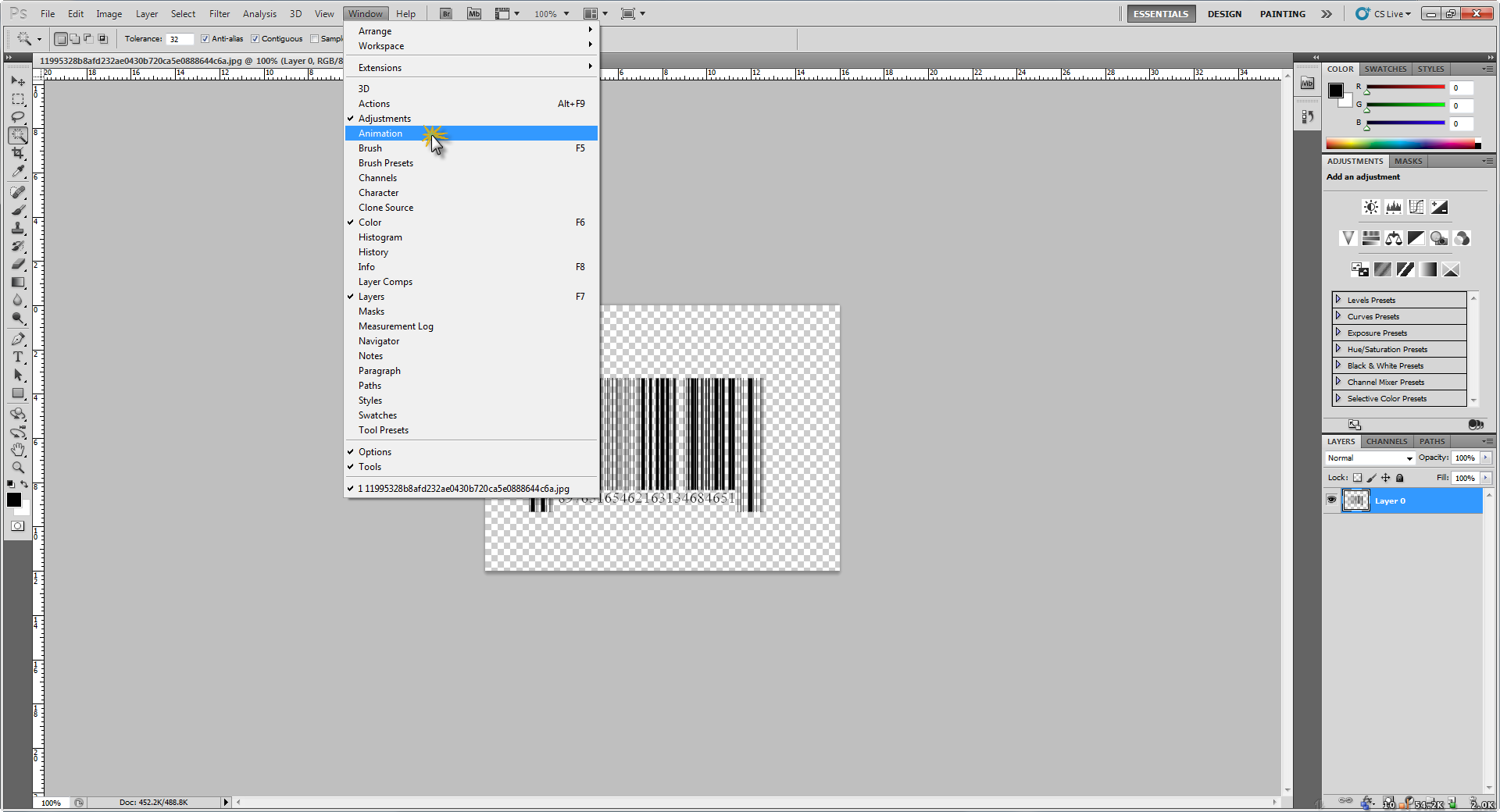Add a Photo Filter adjustment
1500x812 pixels.
(1439, 238)
